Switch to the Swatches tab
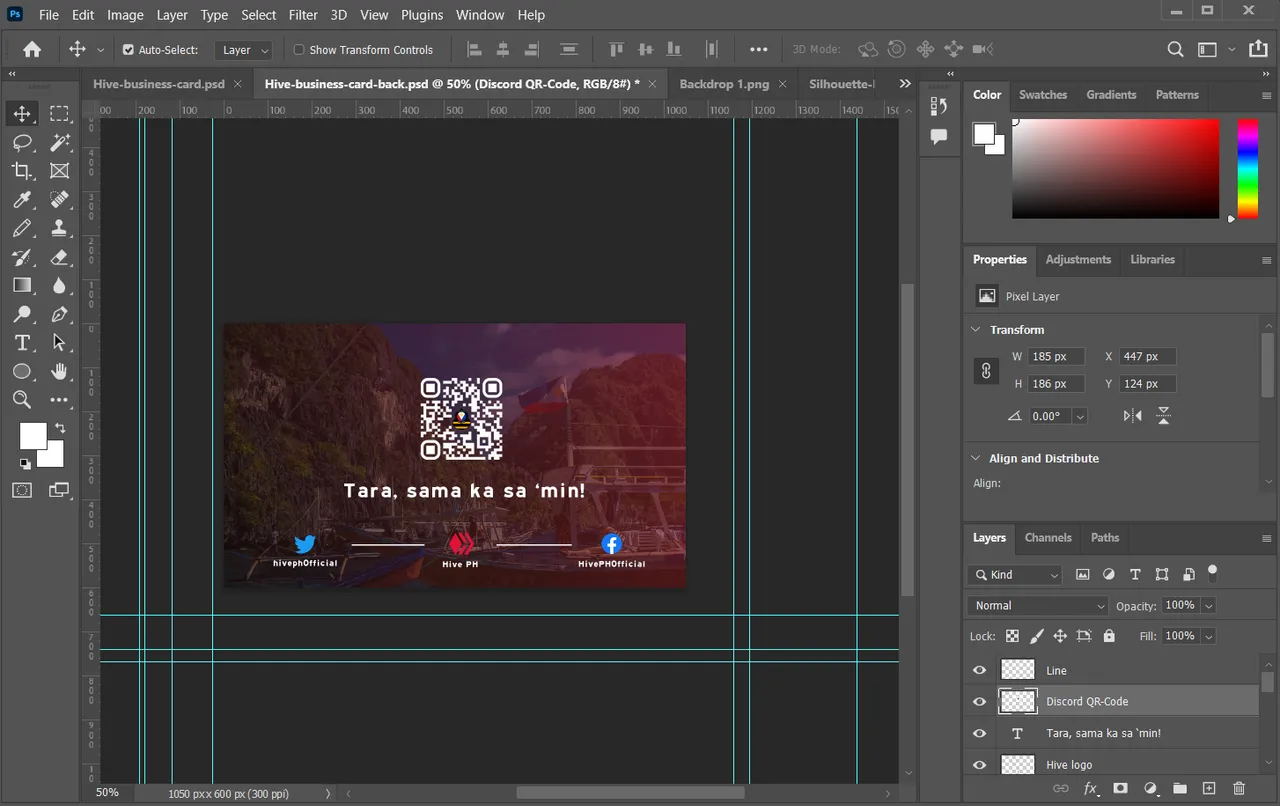 coord(1043,95)
